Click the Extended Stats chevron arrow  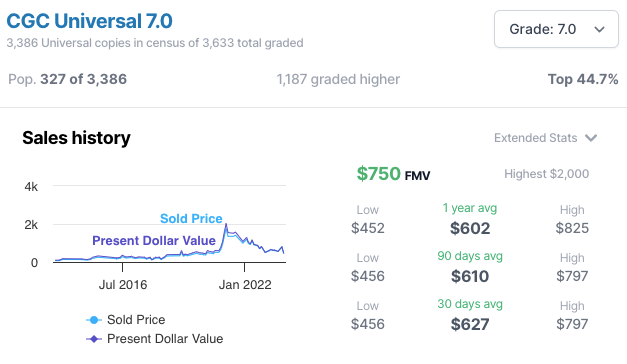coord(591,138)
